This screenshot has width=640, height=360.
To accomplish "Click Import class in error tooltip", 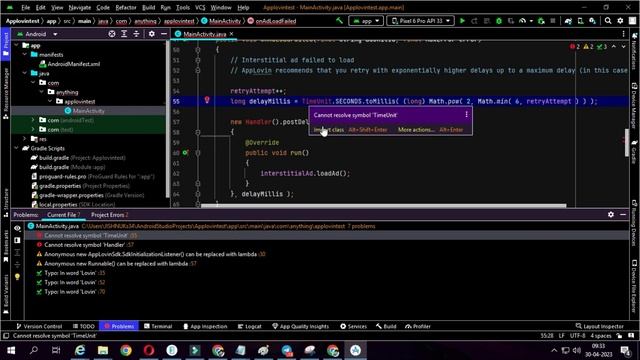I will (329, 130).
